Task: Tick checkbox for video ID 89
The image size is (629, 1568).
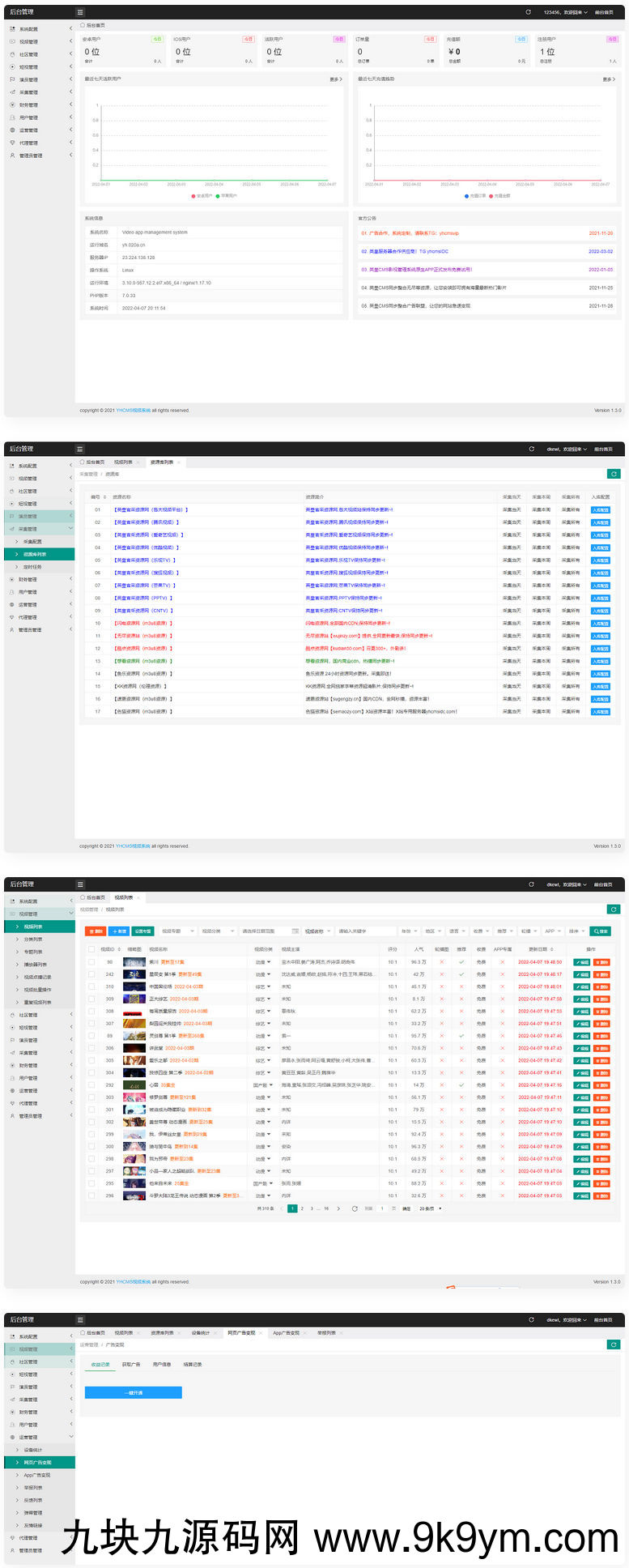Action: coord(91,1036)
